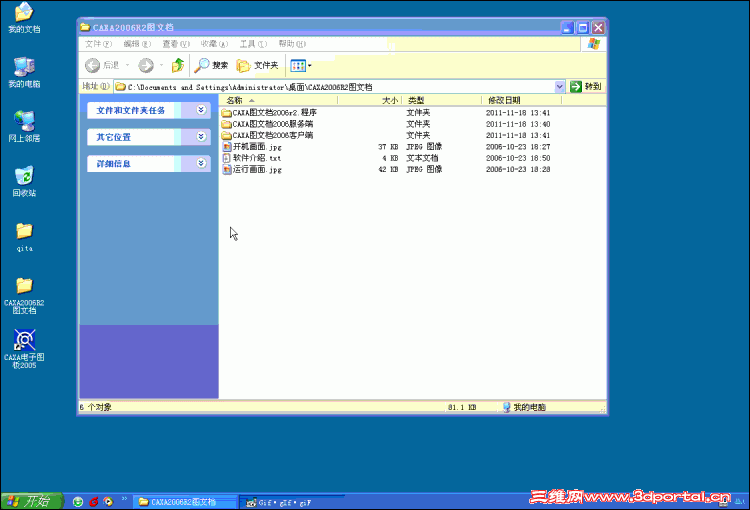Click the 42 KB size cell
This screenshot has width=750, height=510.
point(388,169)
